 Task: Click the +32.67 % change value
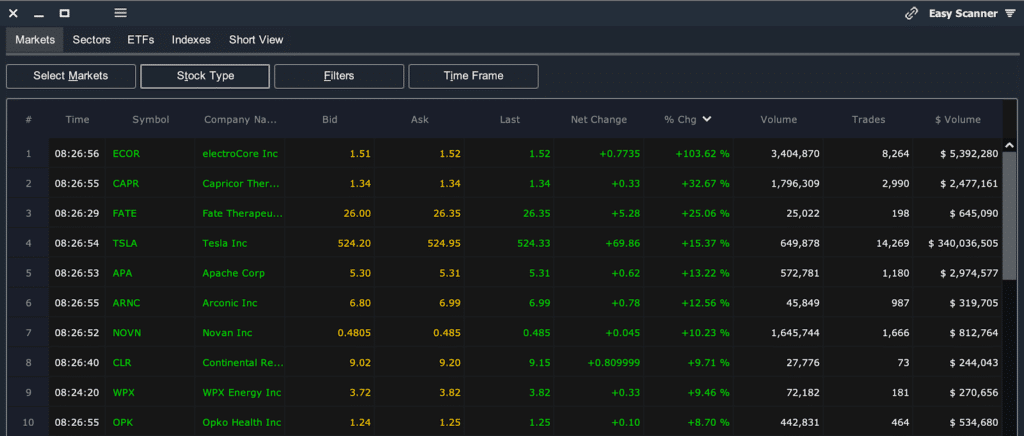pos(703,183)
